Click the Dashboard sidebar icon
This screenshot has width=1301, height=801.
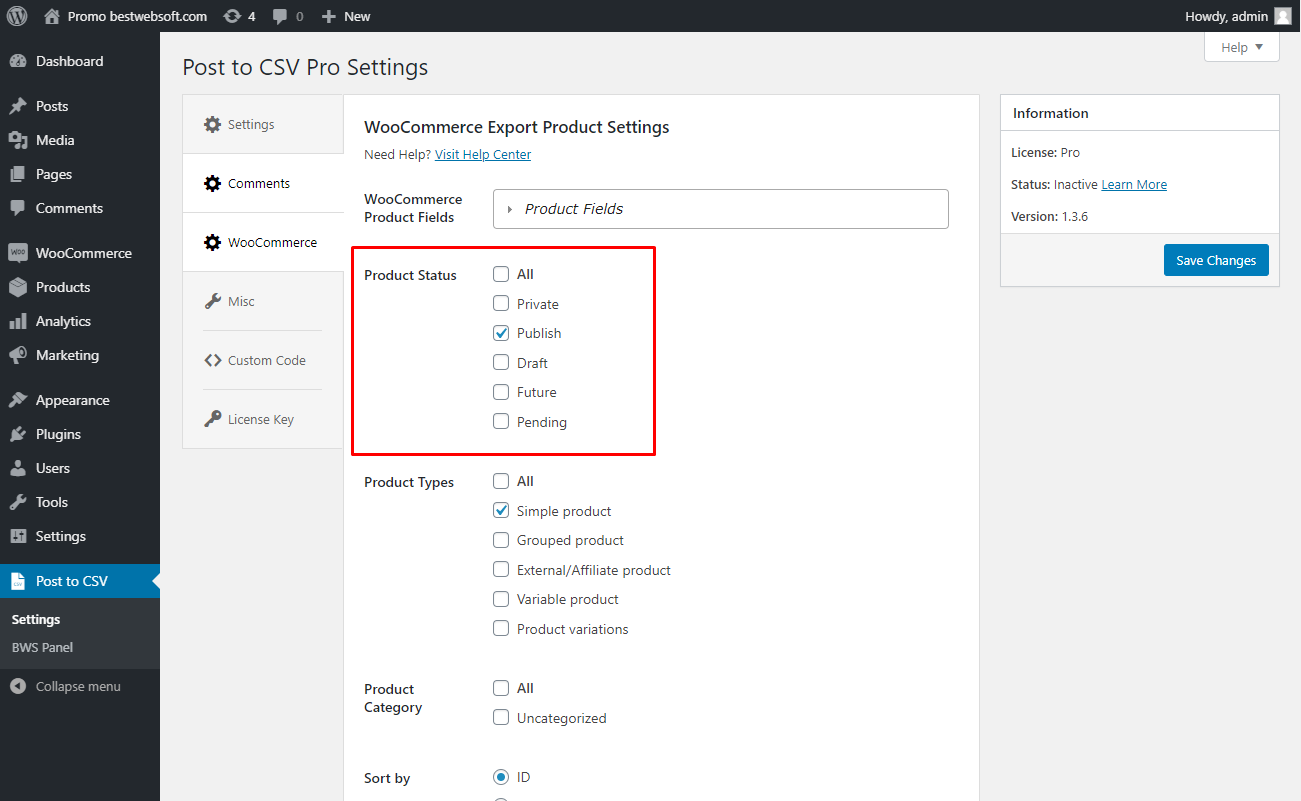[x=18, y=61]
